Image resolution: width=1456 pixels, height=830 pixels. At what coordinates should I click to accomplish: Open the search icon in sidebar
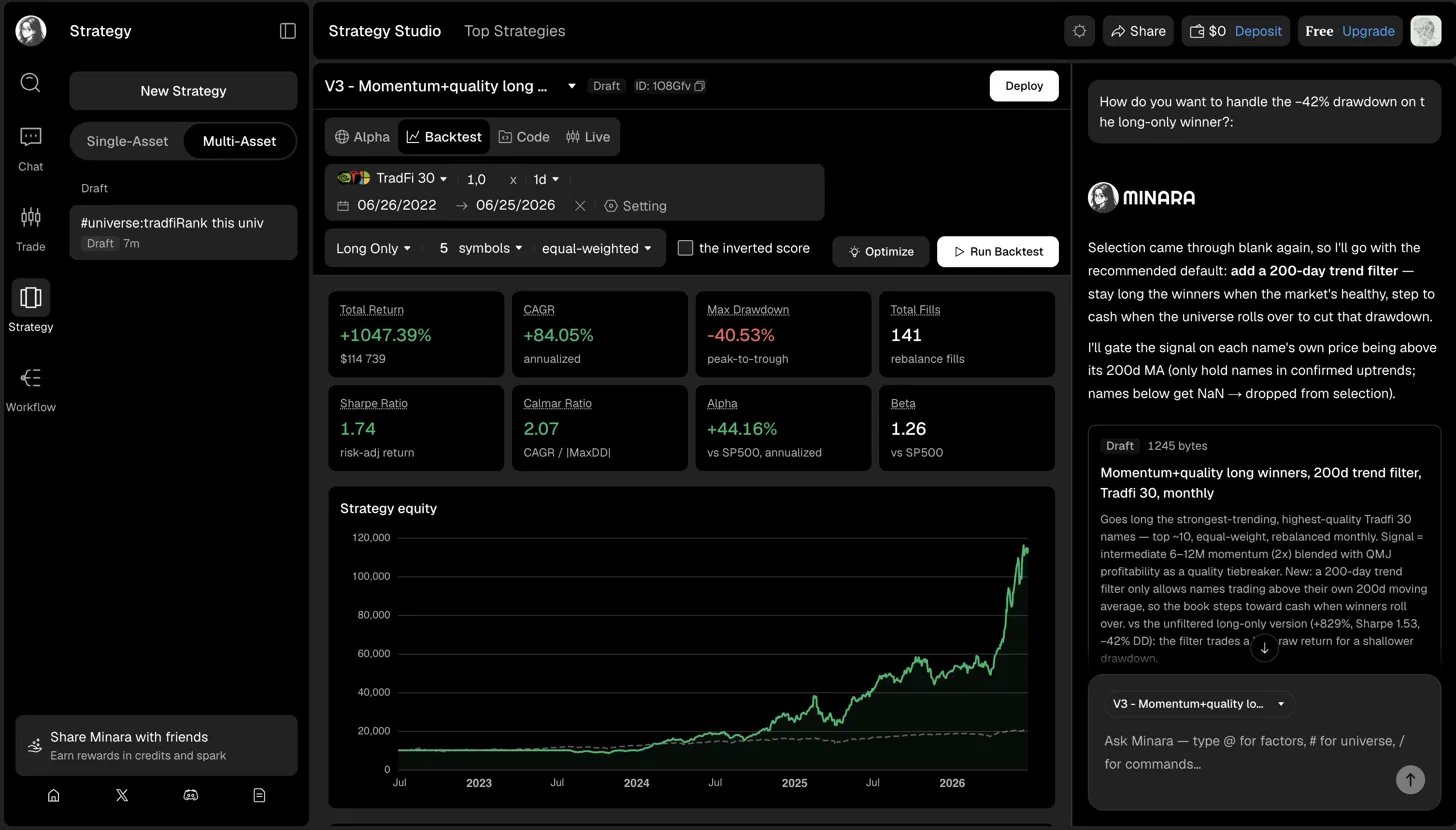[x=30, y=82]
